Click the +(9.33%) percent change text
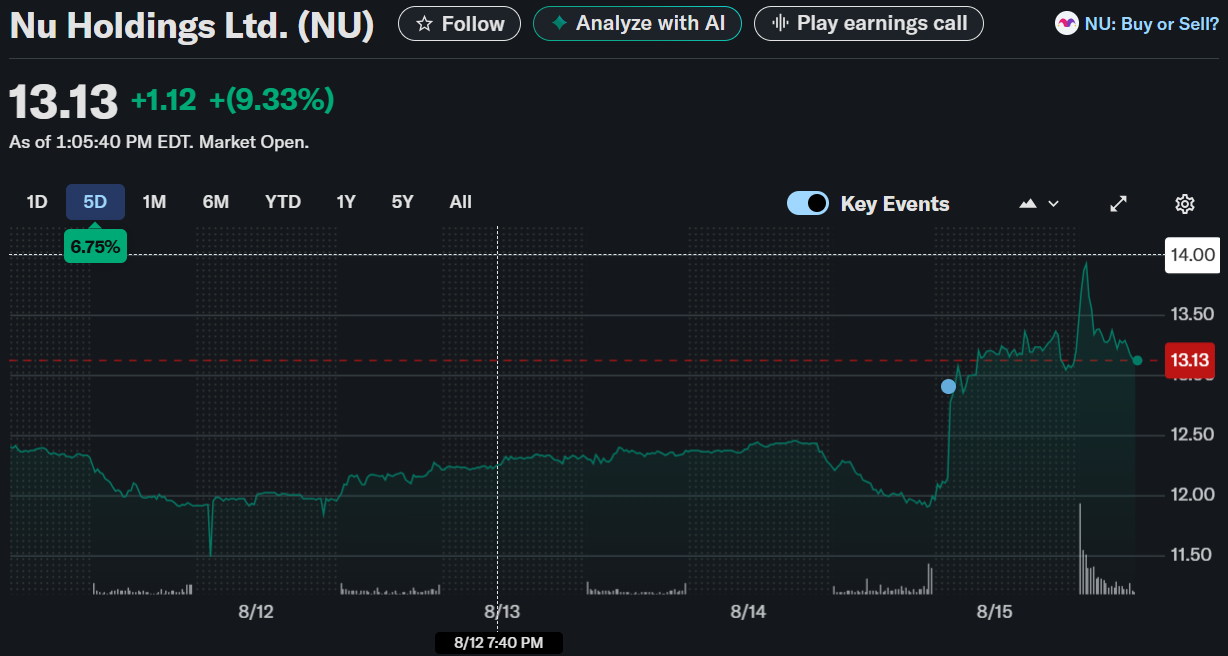The height and width of the screenshot is (656, 1228). pos(271,99)
